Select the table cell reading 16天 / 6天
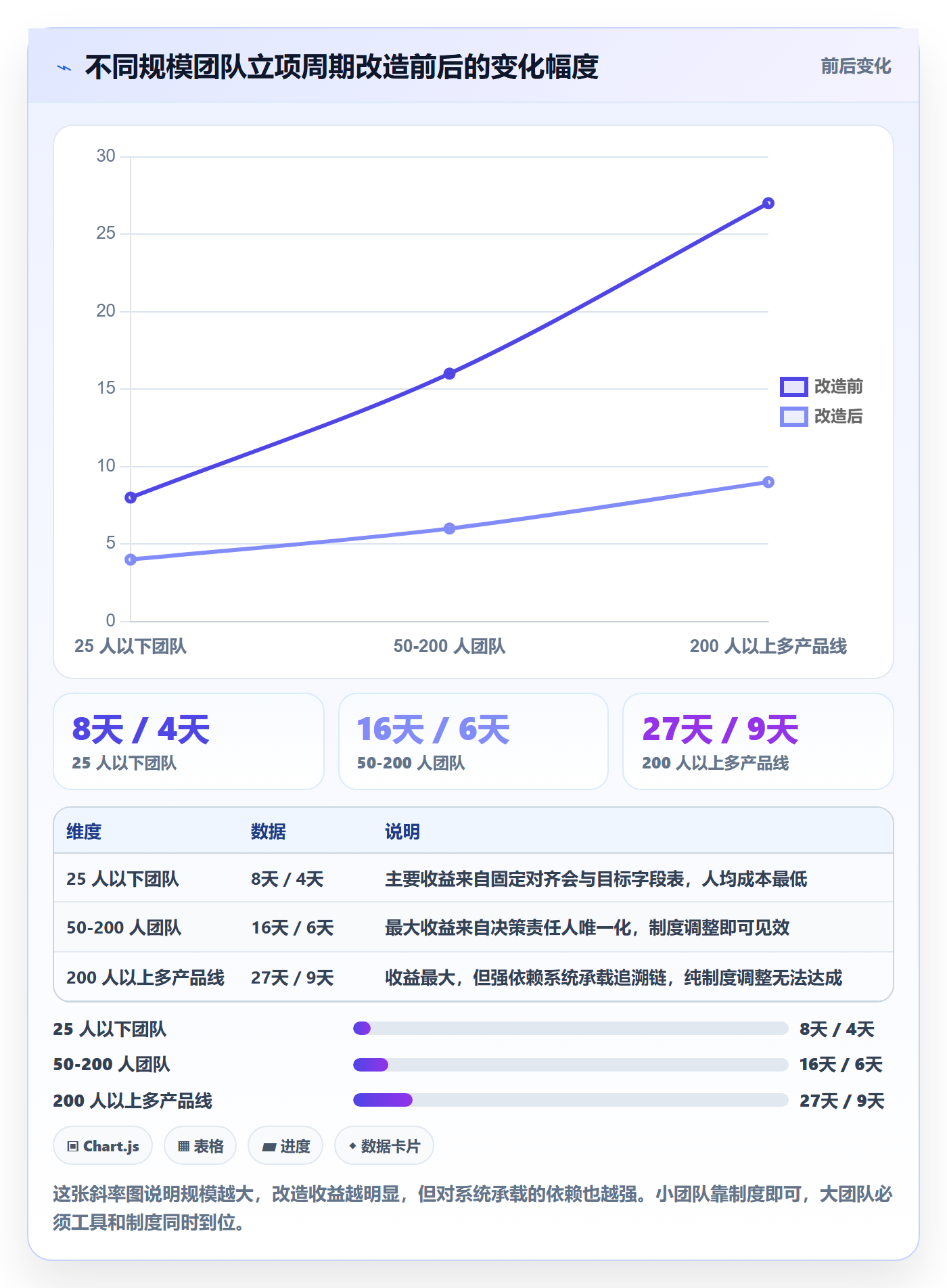The height and width of the screenshot is (1288, 947). click(x=293, y=927)
